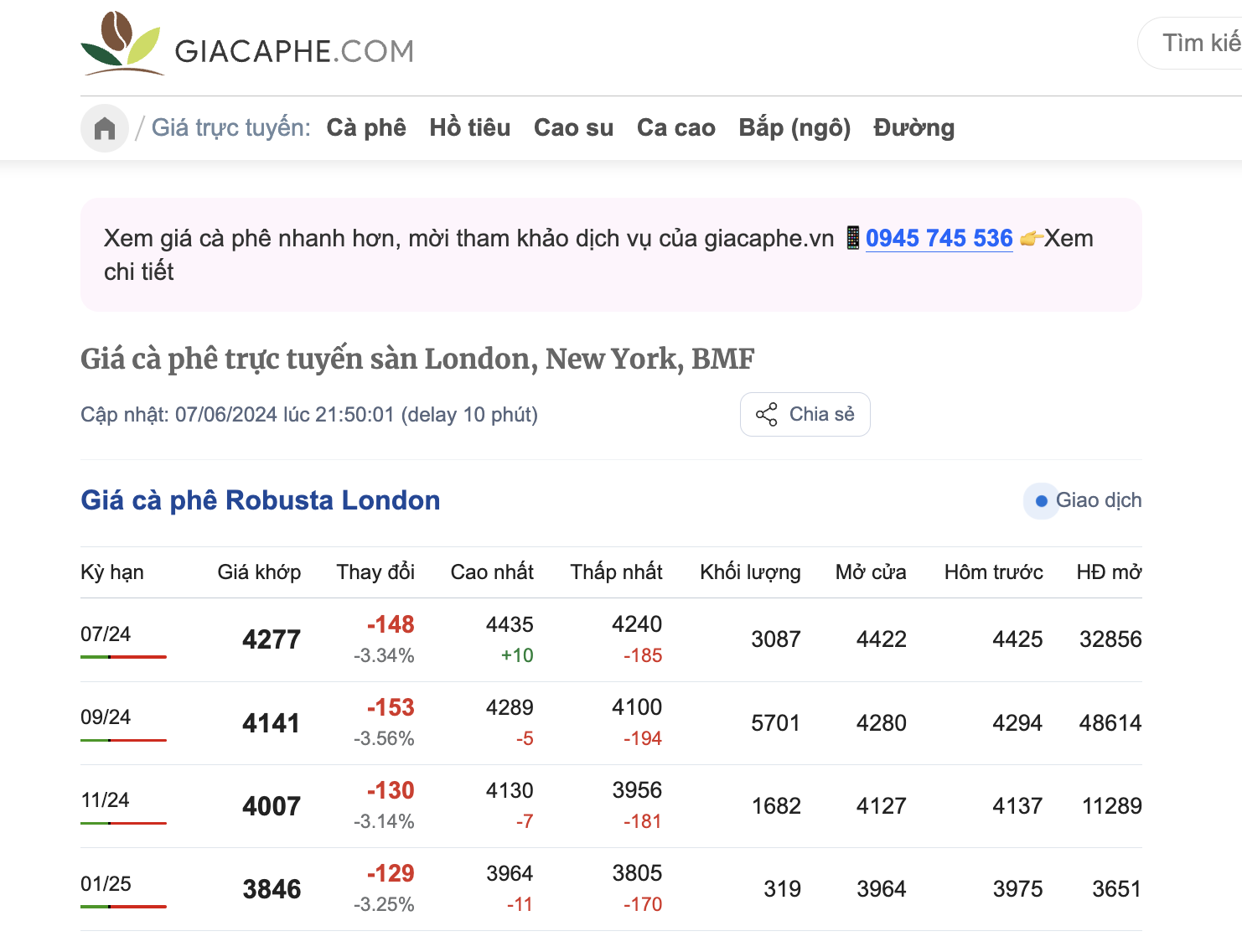Click open interest value 48614
This screenshot has width=1242, height=952.
point(1110,722)
